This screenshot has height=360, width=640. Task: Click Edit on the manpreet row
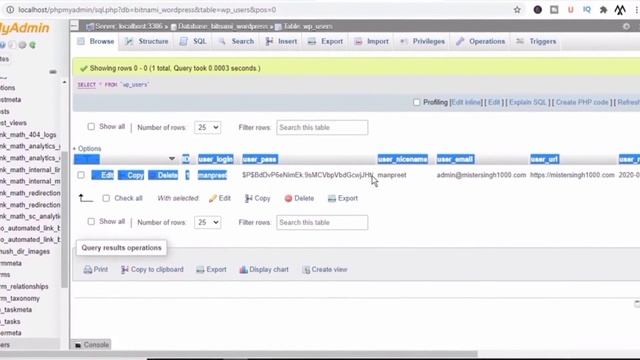(x=103, y=175)
